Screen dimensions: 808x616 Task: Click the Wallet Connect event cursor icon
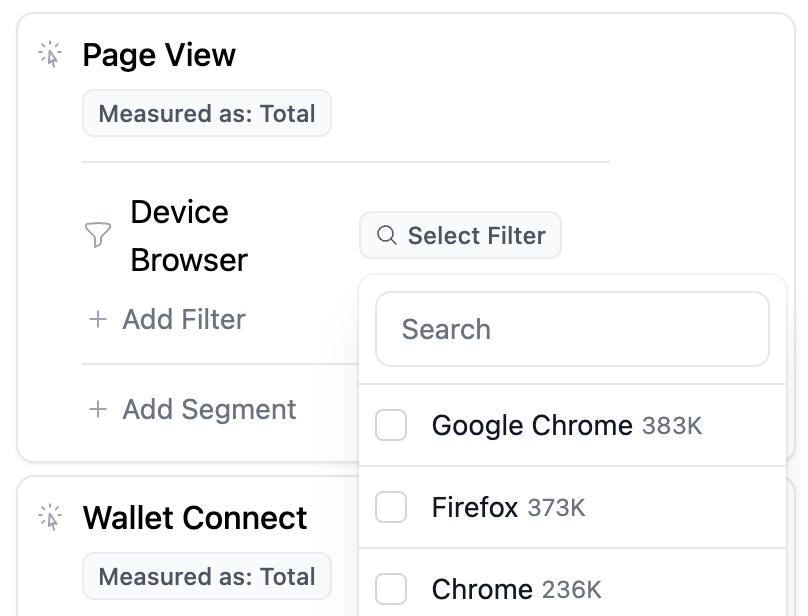point(50,517)
